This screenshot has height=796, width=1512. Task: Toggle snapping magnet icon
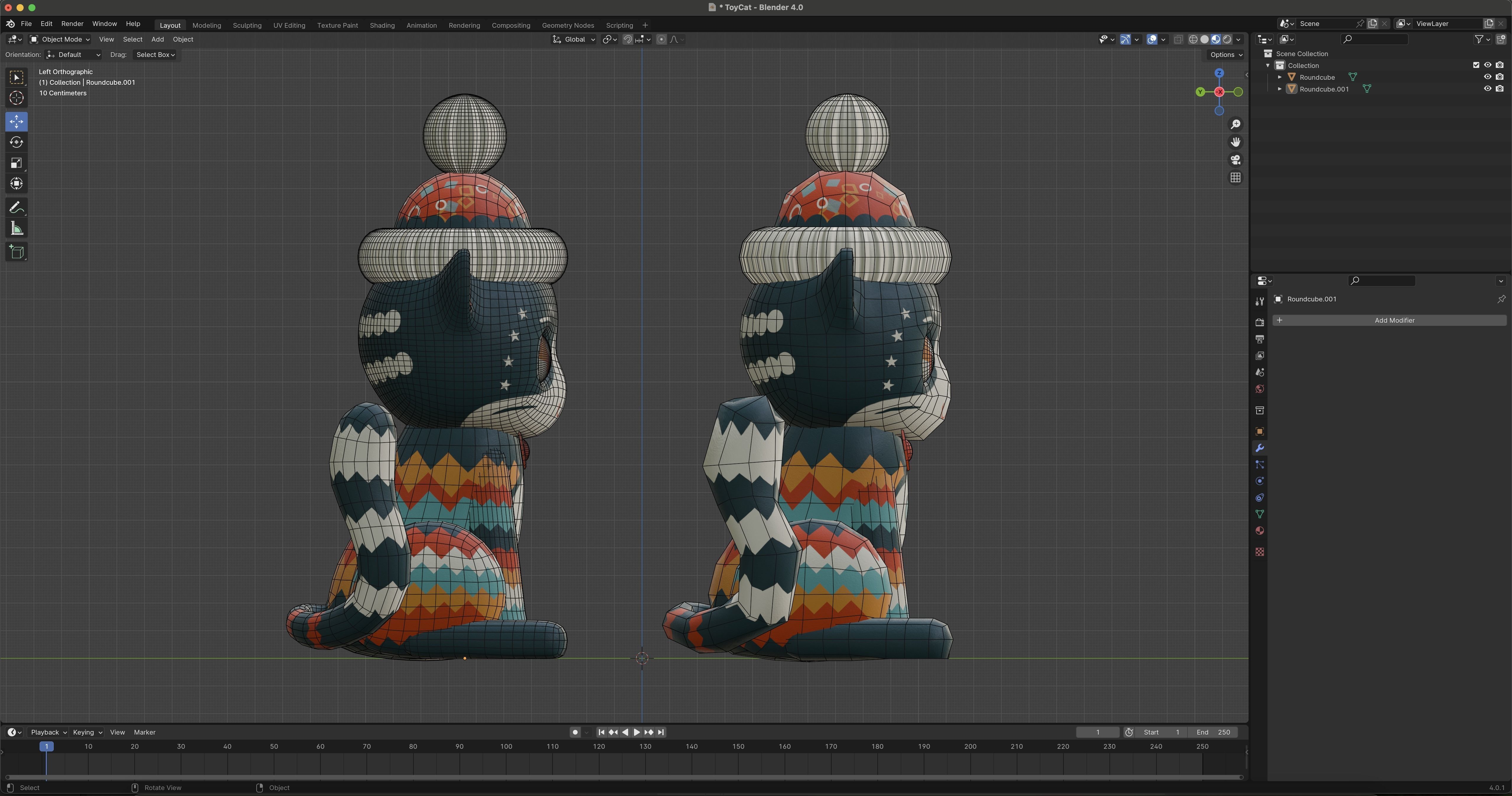pos(628,39)
